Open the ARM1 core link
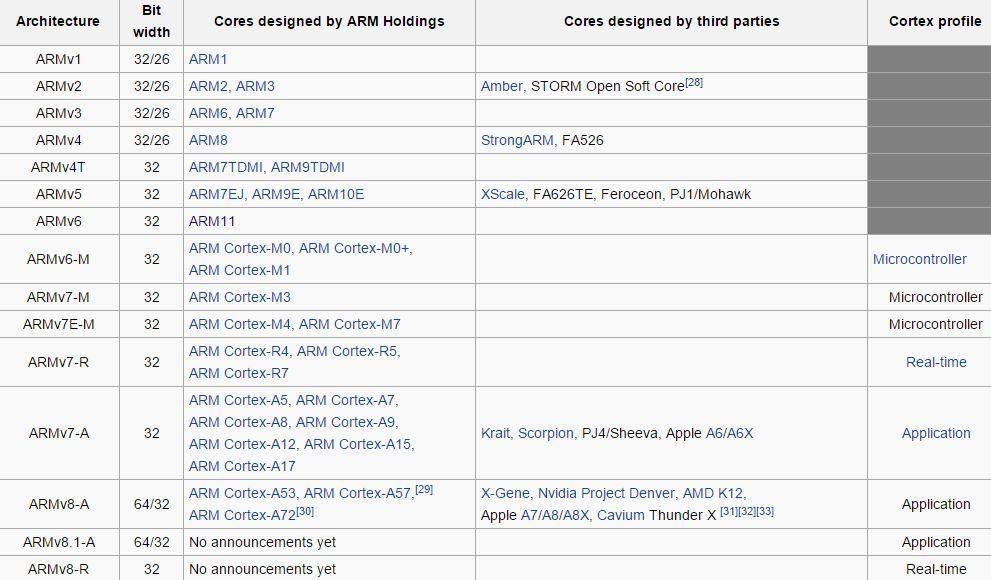 click(207, 59)
